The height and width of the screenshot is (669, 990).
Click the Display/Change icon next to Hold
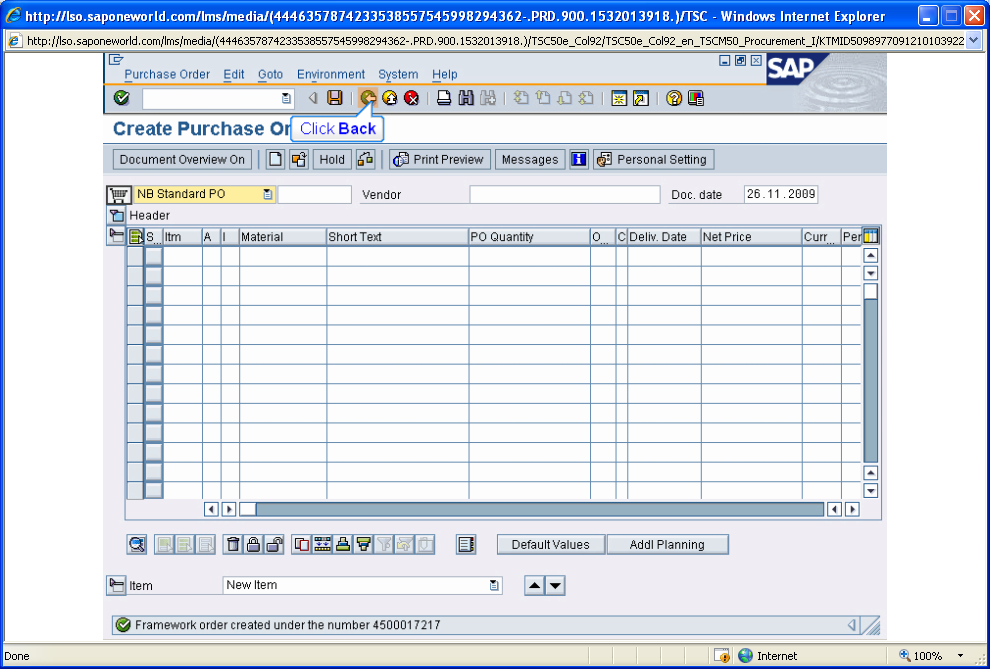[299, 160]
